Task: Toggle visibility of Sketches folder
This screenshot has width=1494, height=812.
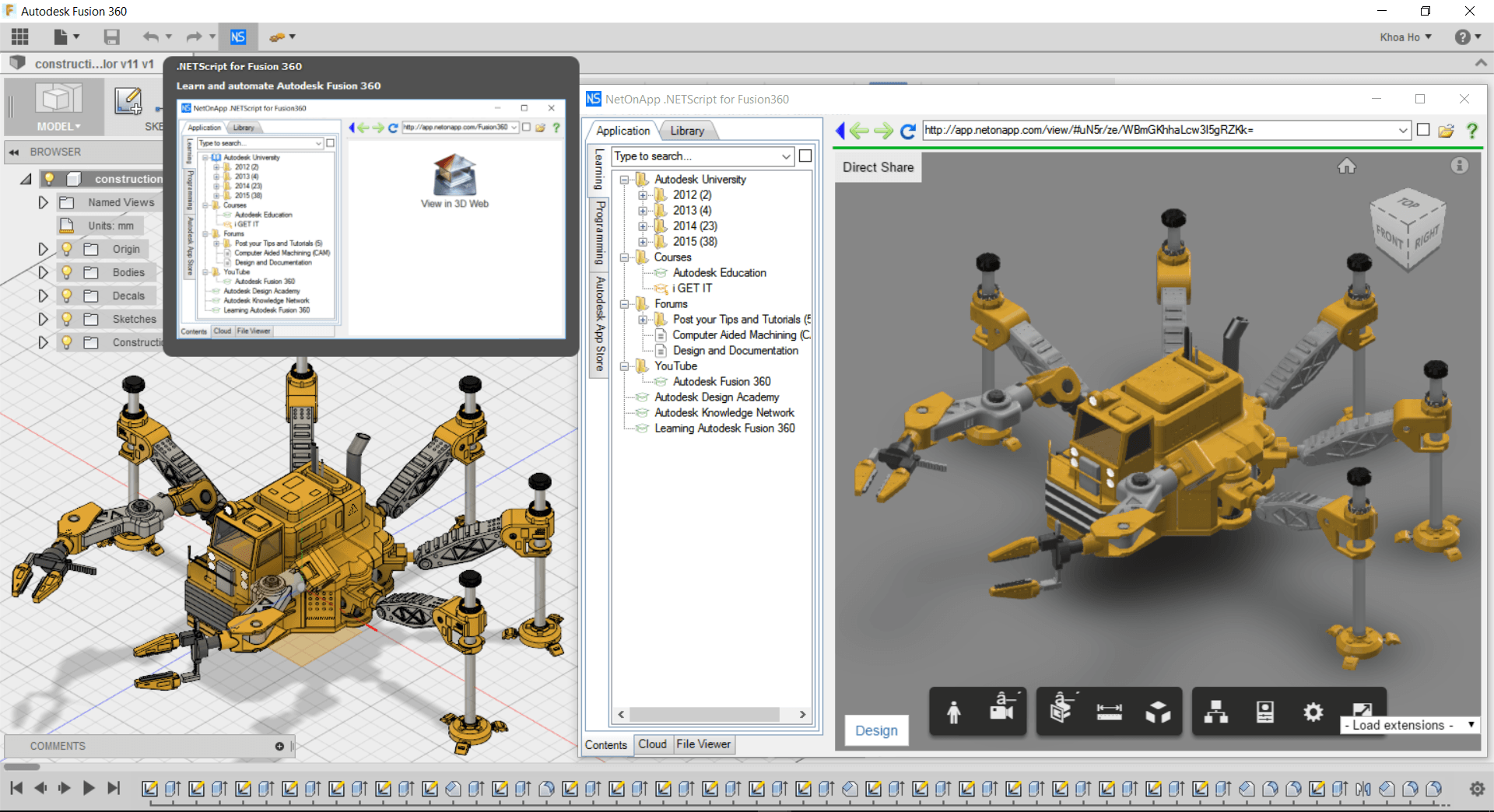Action: (x=67, y=319)
